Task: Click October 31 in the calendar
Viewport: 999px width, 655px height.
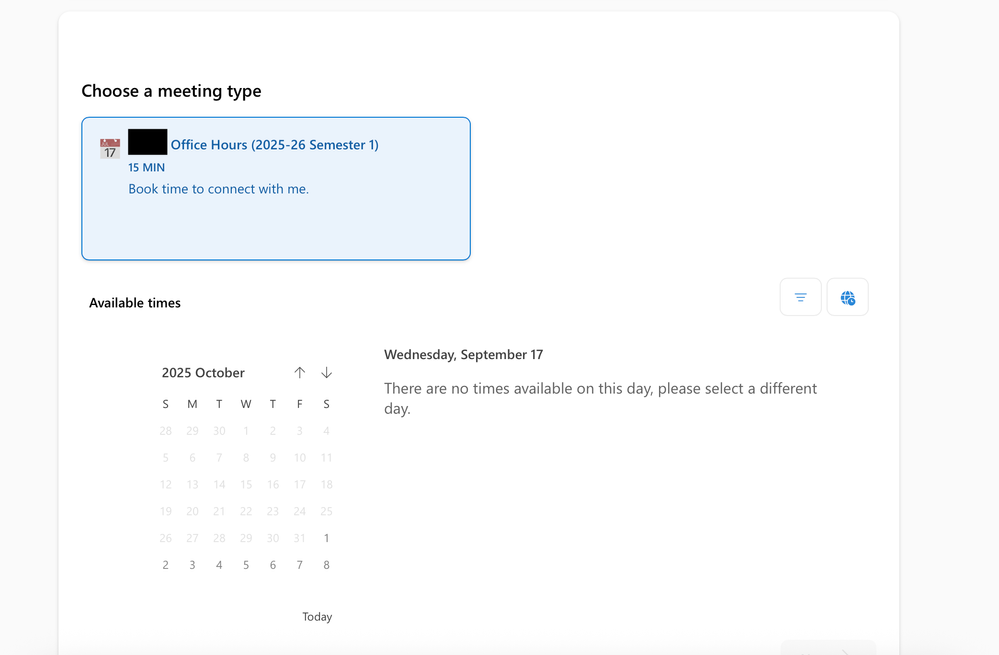Action: click(299, 538)
